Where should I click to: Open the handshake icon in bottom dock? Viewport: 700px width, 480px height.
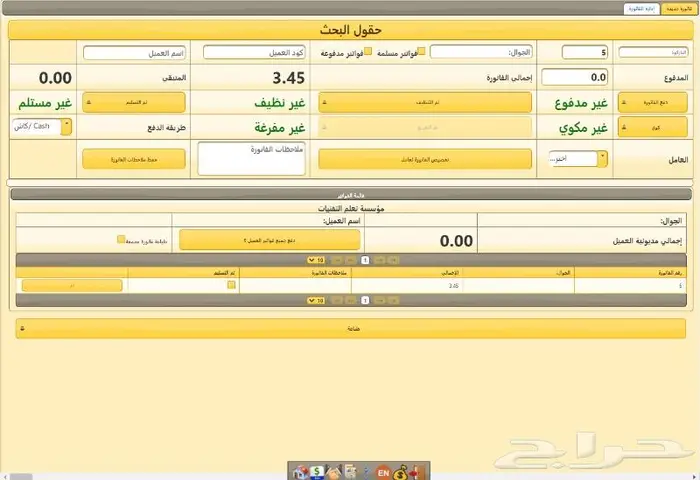point(333,472)
